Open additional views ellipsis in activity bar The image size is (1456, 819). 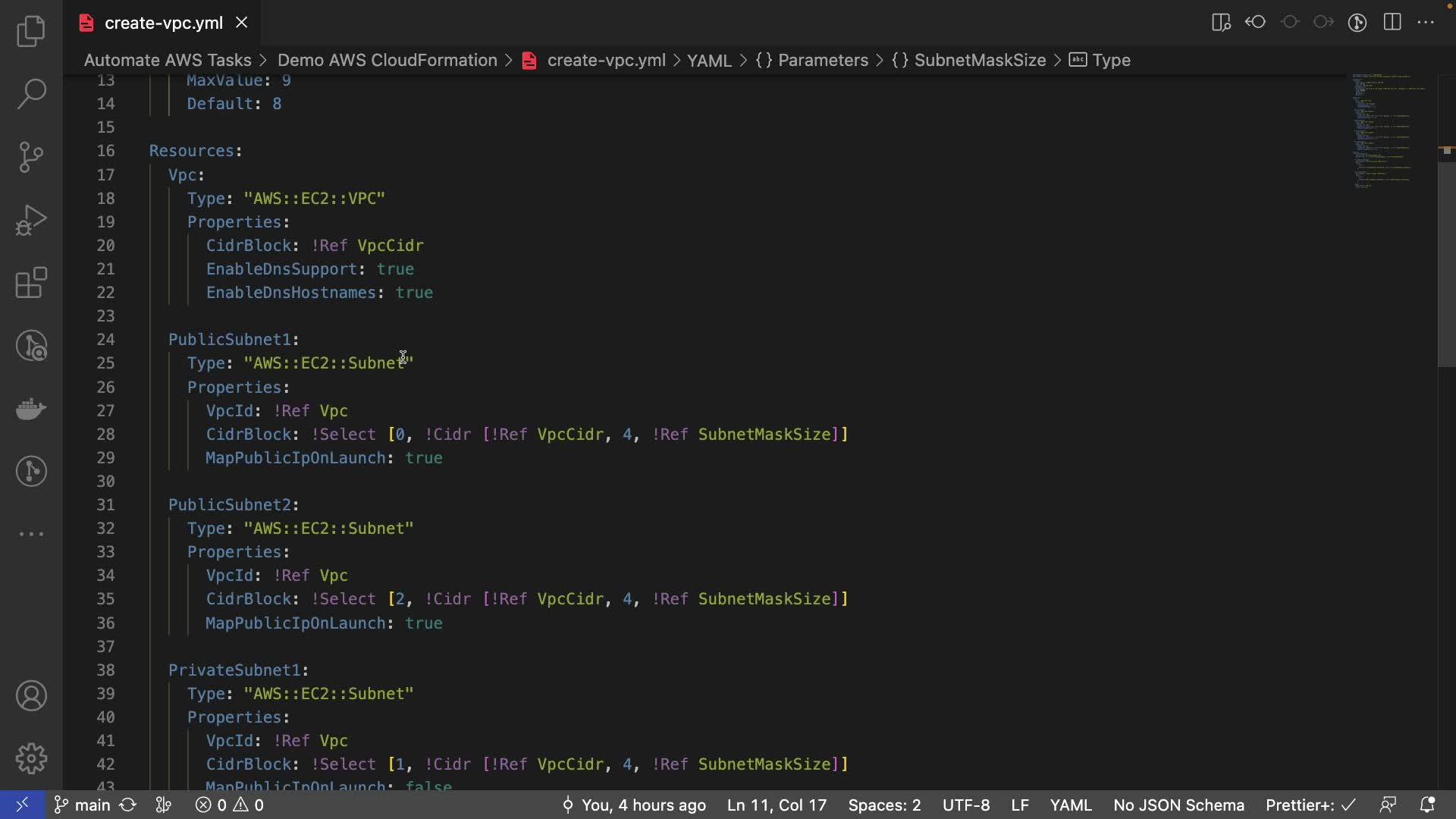click(x=31, y=534)
